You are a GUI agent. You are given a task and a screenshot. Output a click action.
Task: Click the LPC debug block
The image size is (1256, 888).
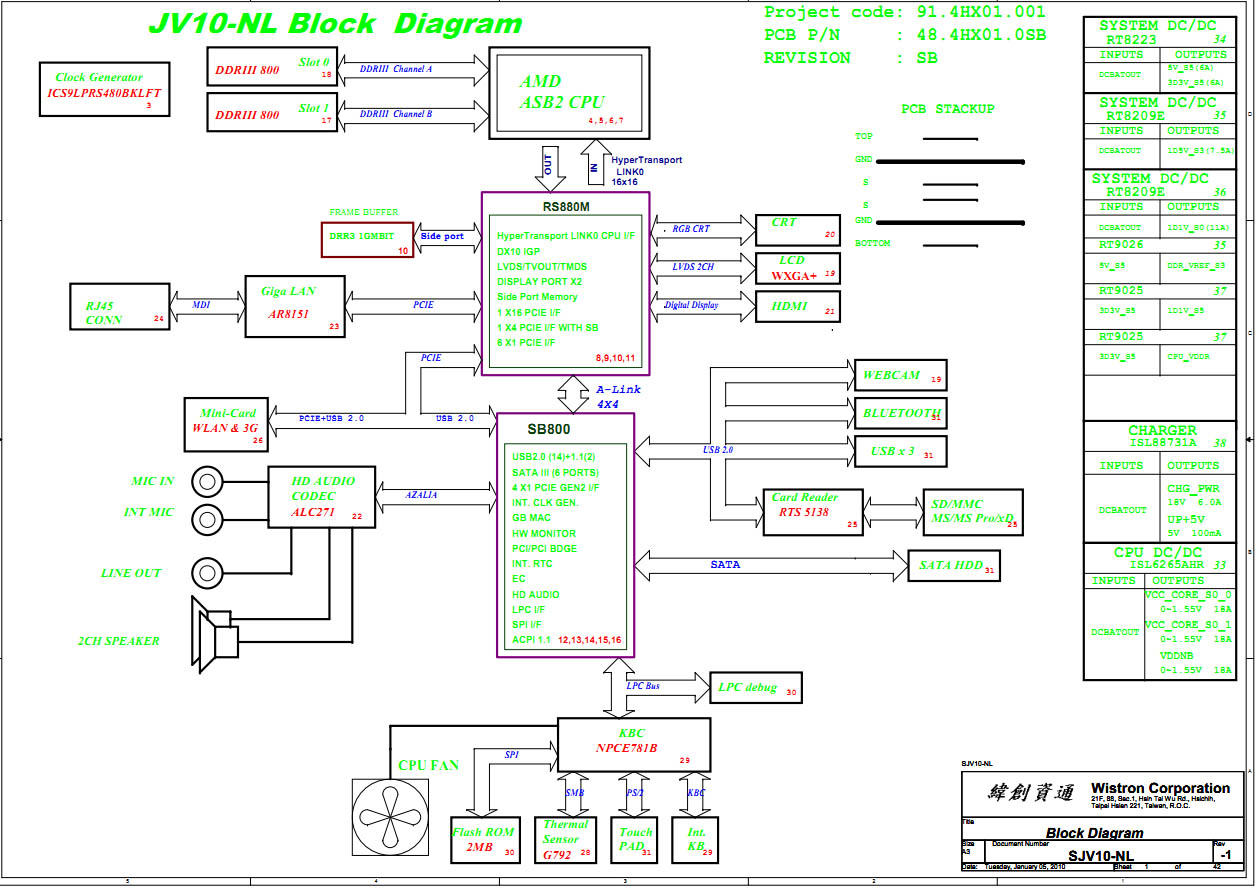tap(757, 688)
